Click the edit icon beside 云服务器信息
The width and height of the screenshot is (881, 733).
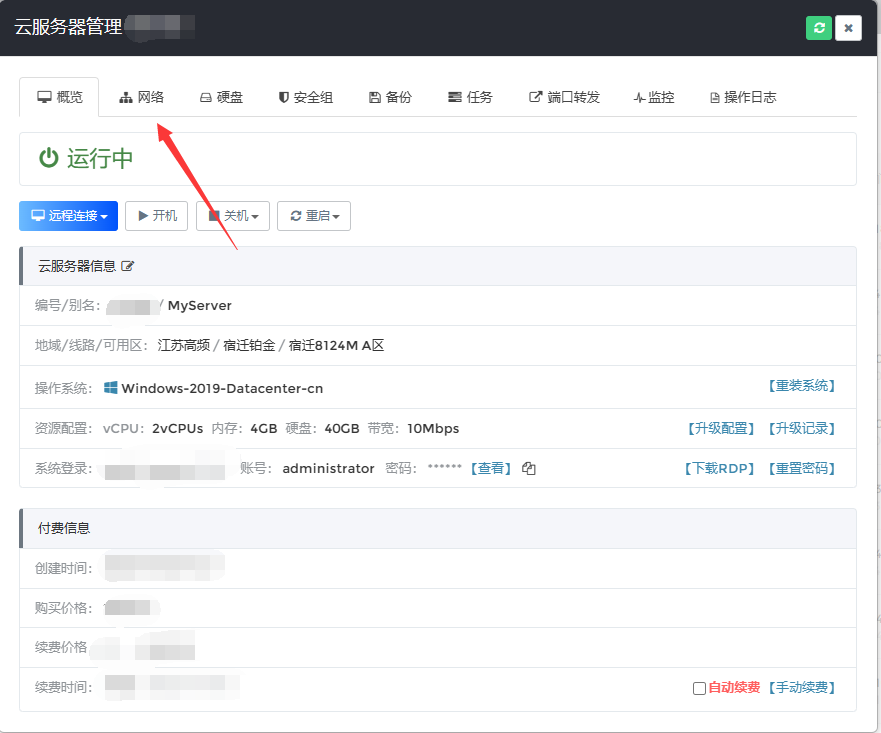128,266
